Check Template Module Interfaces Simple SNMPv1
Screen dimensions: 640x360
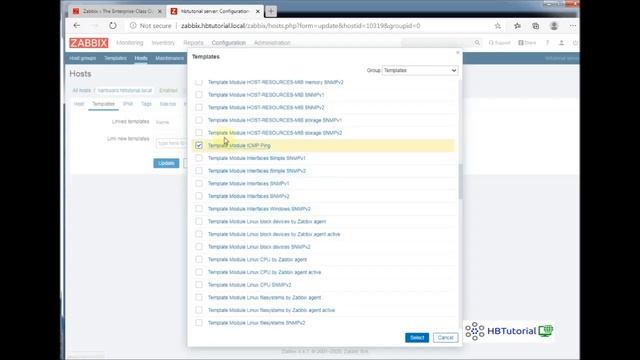(x=199, y=158)
